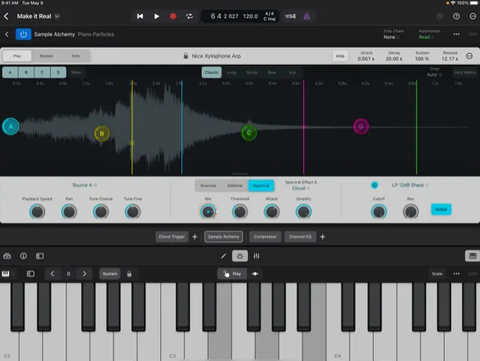Image resolution: width=480 pixels, height=361 pixels.
Task: Go back from Make it Real project
Action: coord(6,16)
